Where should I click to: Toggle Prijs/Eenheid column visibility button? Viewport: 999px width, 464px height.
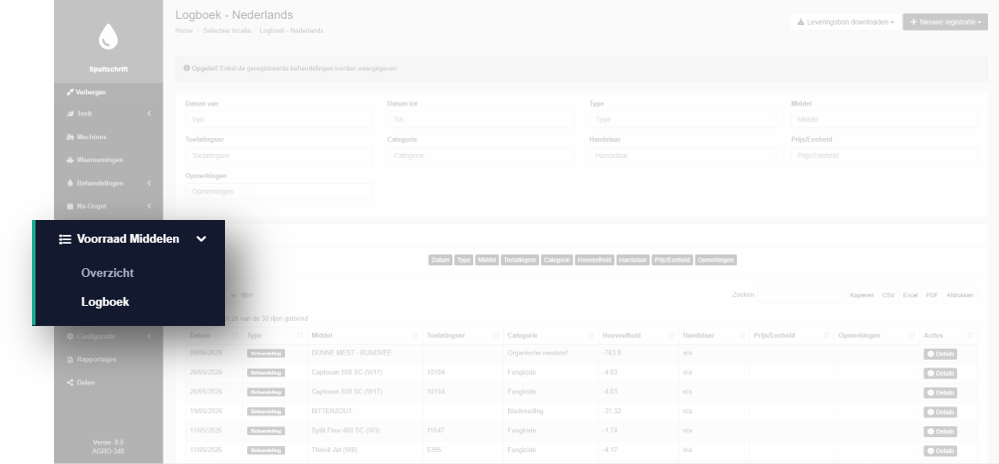[672, 260]
